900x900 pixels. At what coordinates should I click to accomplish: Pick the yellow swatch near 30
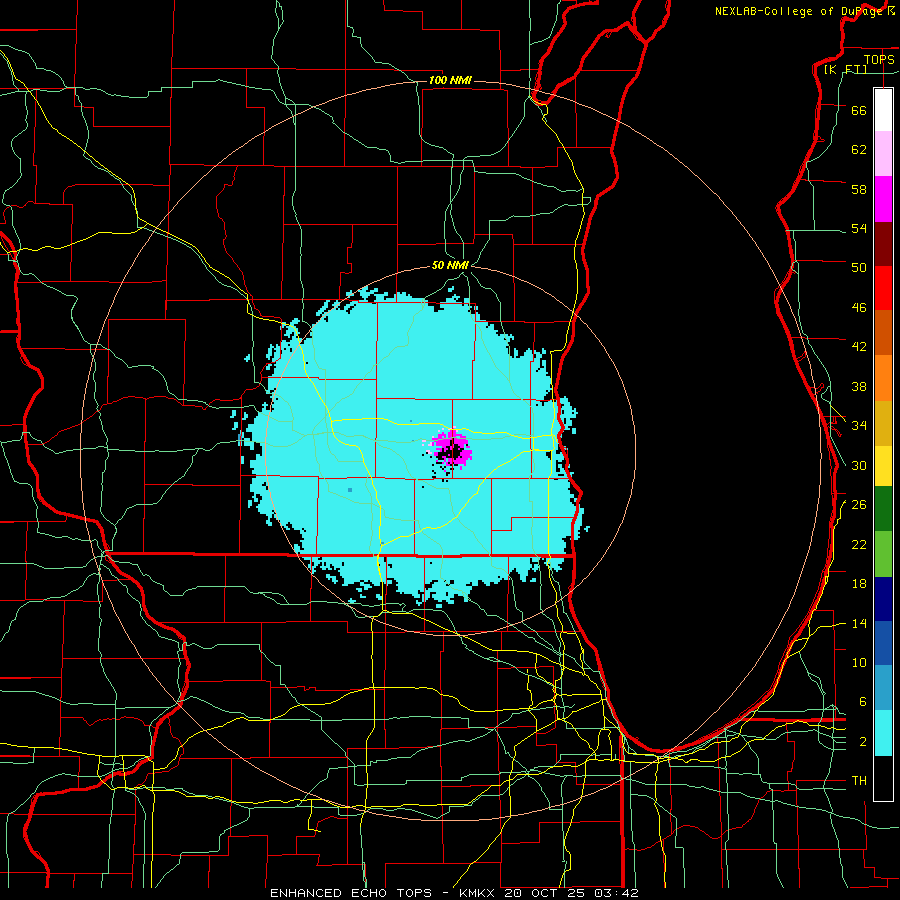point(883,465)
